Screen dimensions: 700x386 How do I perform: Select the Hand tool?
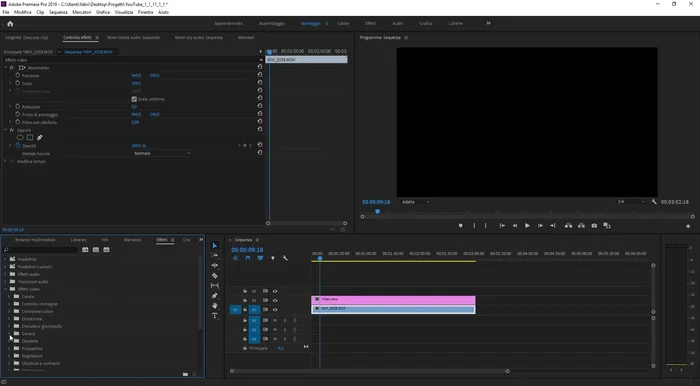click(x=215, y=306)
